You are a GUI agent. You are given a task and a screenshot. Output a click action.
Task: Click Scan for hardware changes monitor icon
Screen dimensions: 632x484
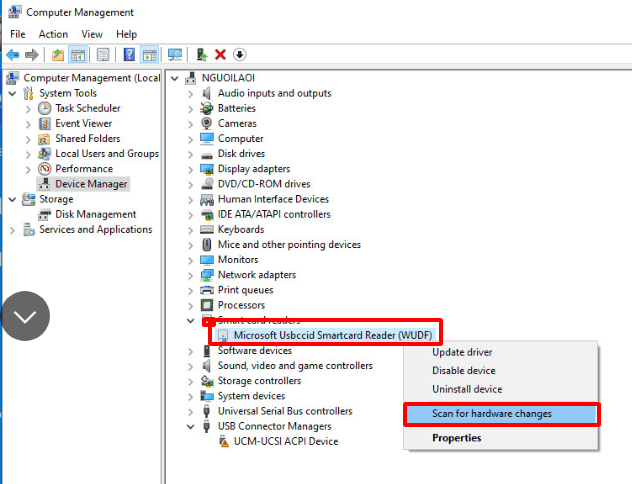(175, 55)
